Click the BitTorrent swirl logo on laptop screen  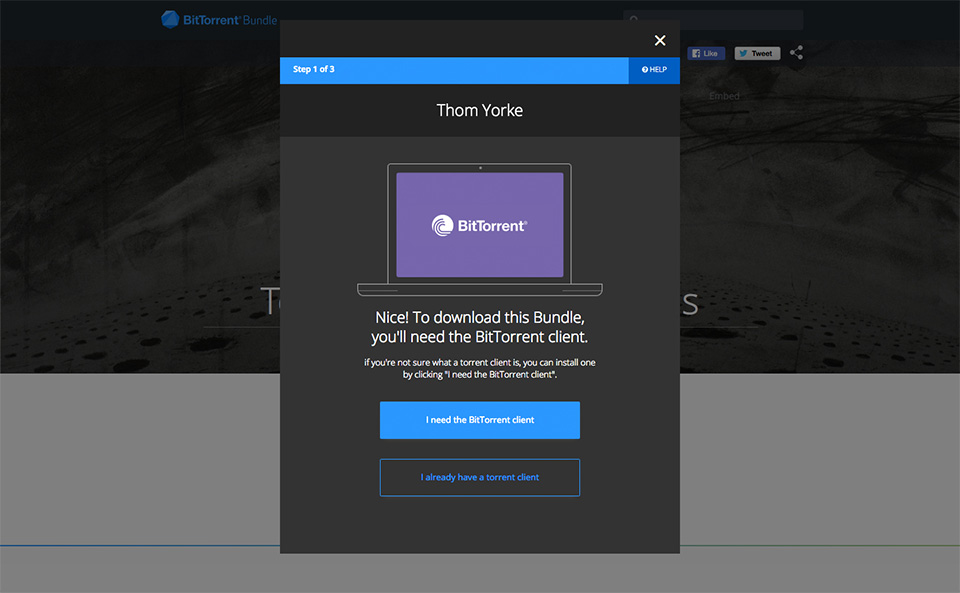click(x=441, y=226)
